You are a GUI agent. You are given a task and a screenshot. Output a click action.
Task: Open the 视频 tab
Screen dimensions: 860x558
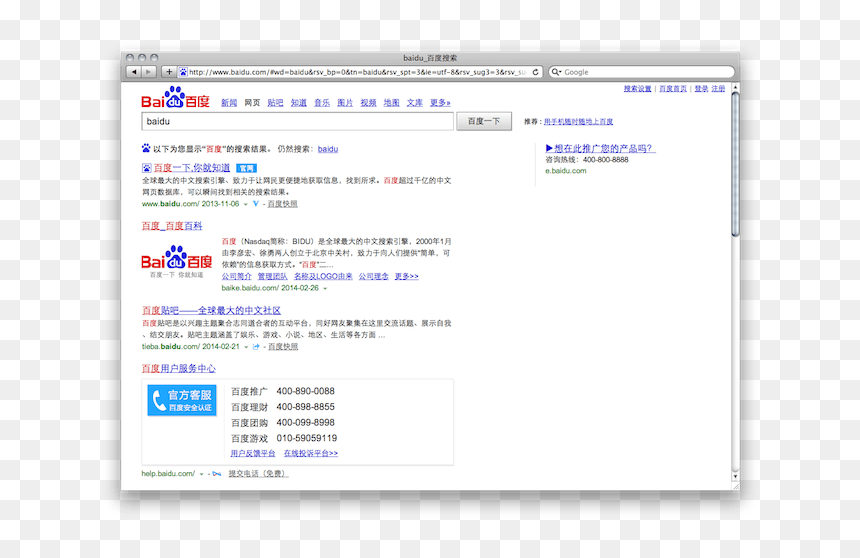point(369,103)
